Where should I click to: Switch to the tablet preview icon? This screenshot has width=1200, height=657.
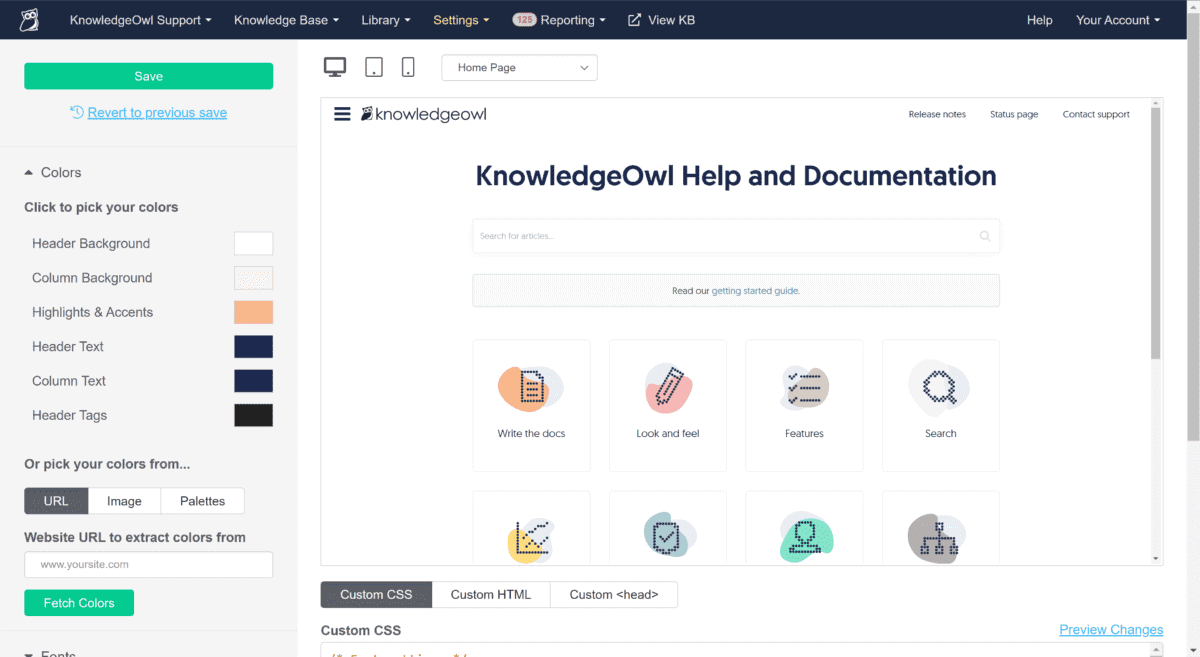(x=373, y=67)
